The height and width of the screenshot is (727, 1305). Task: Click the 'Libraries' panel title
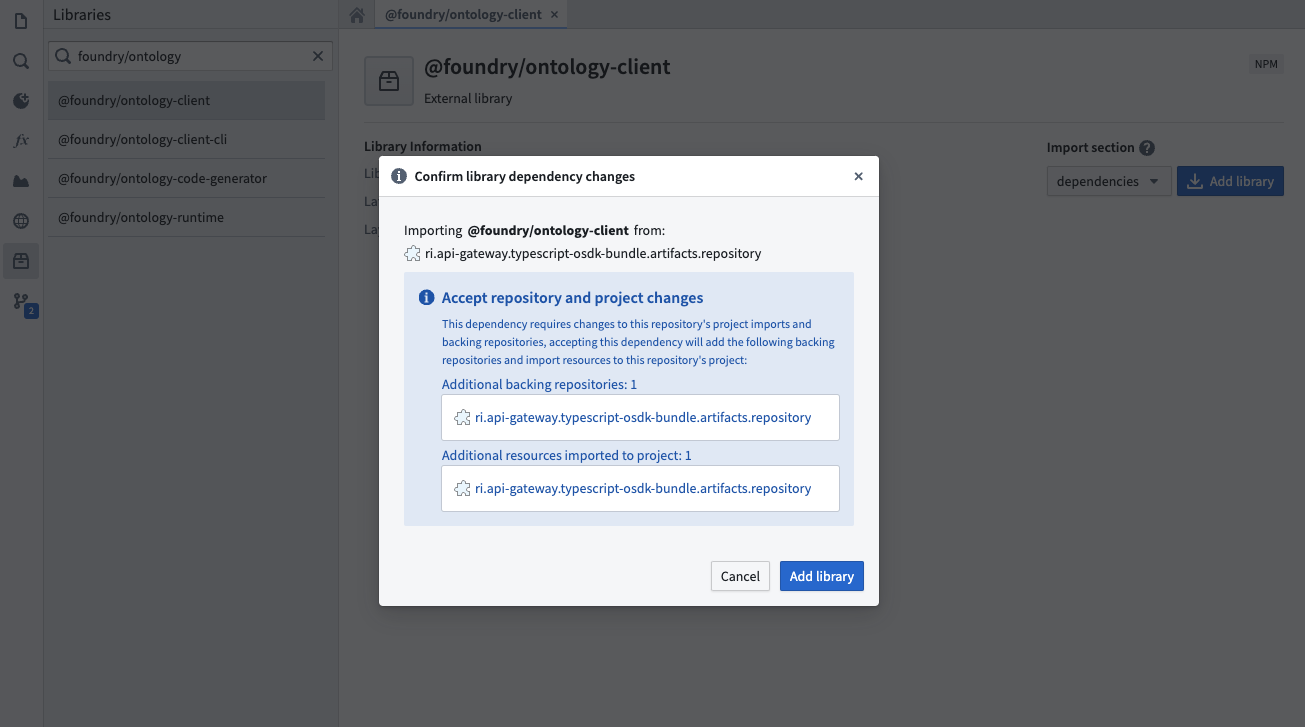pos(82,15)
